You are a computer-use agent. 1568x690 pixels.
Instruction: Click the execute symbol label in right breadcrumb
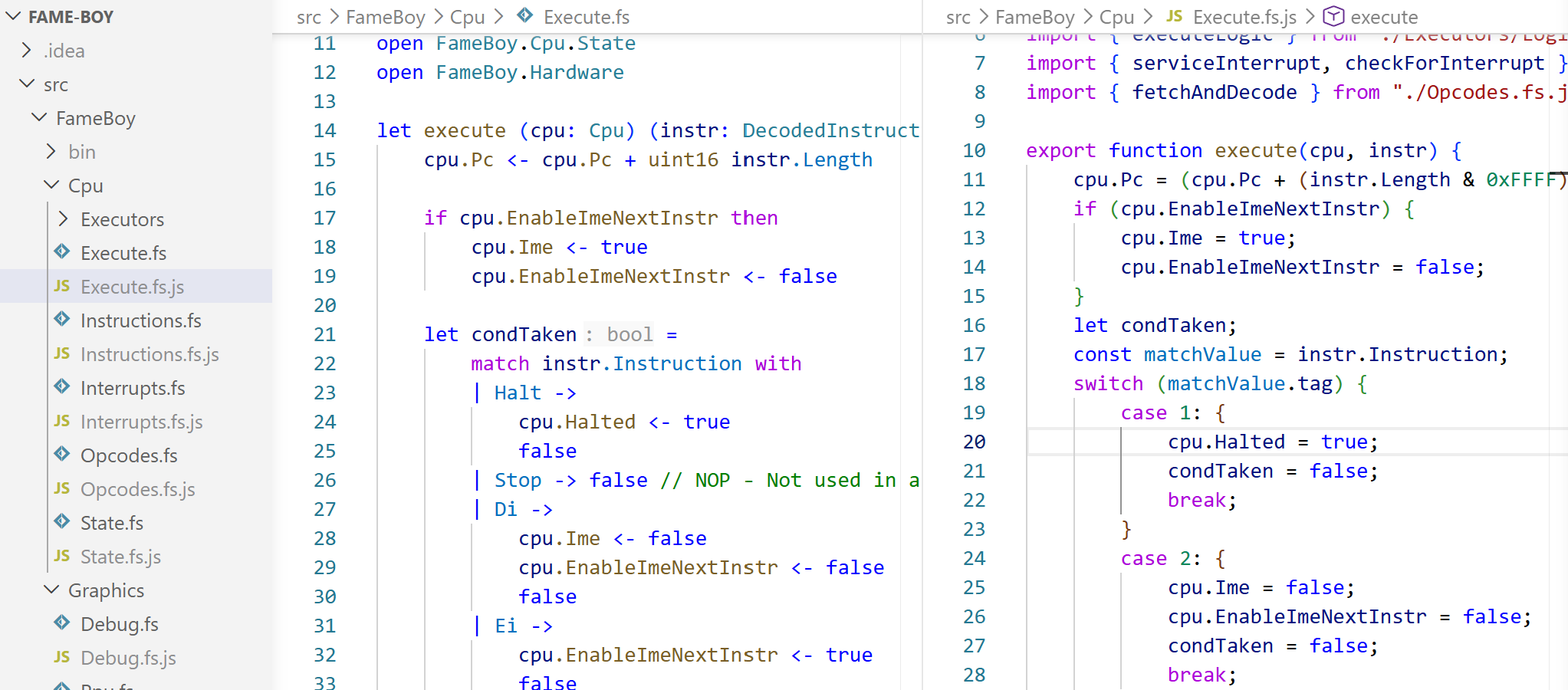(x=1386, y=16)
